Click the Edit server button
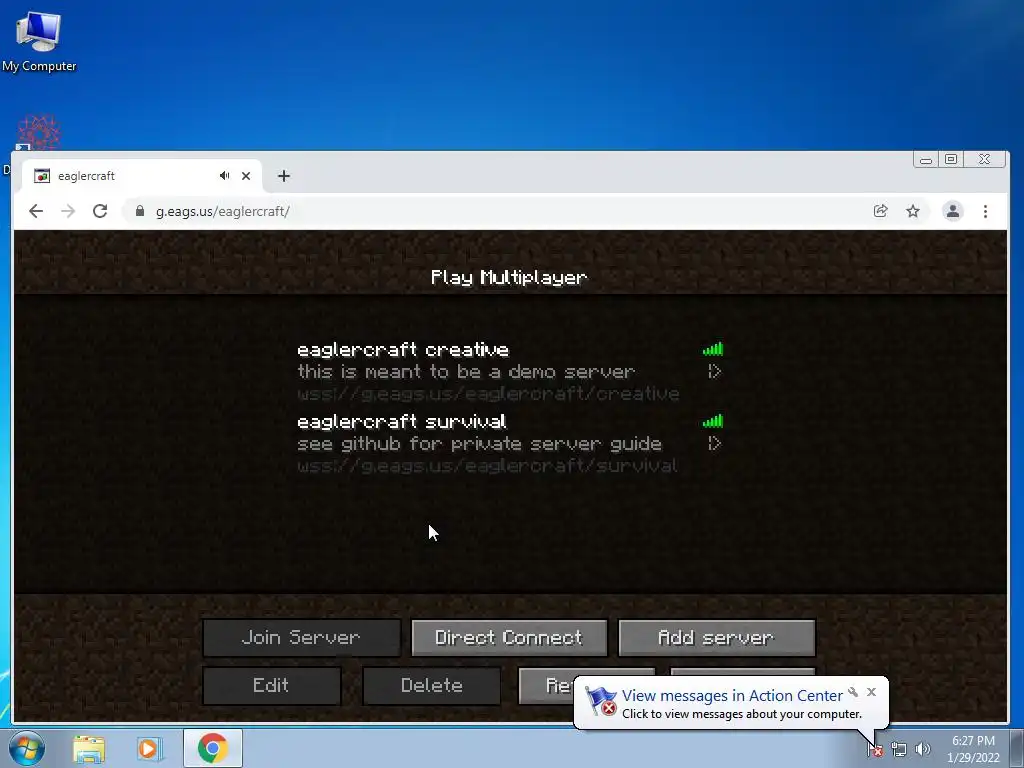Screen dimensions: 1024x768 pyautogui.click(x=271, y=685)
